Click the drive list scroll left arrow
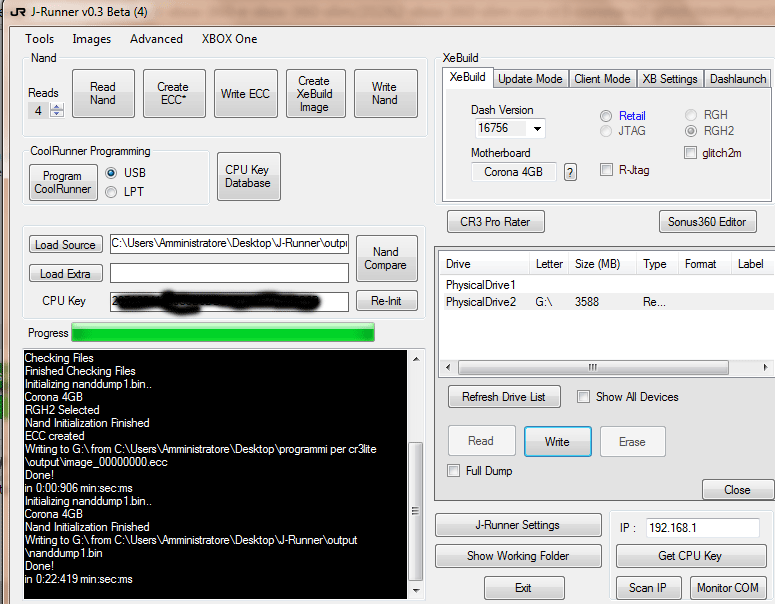The image size is (775, 604). [448, 368]
